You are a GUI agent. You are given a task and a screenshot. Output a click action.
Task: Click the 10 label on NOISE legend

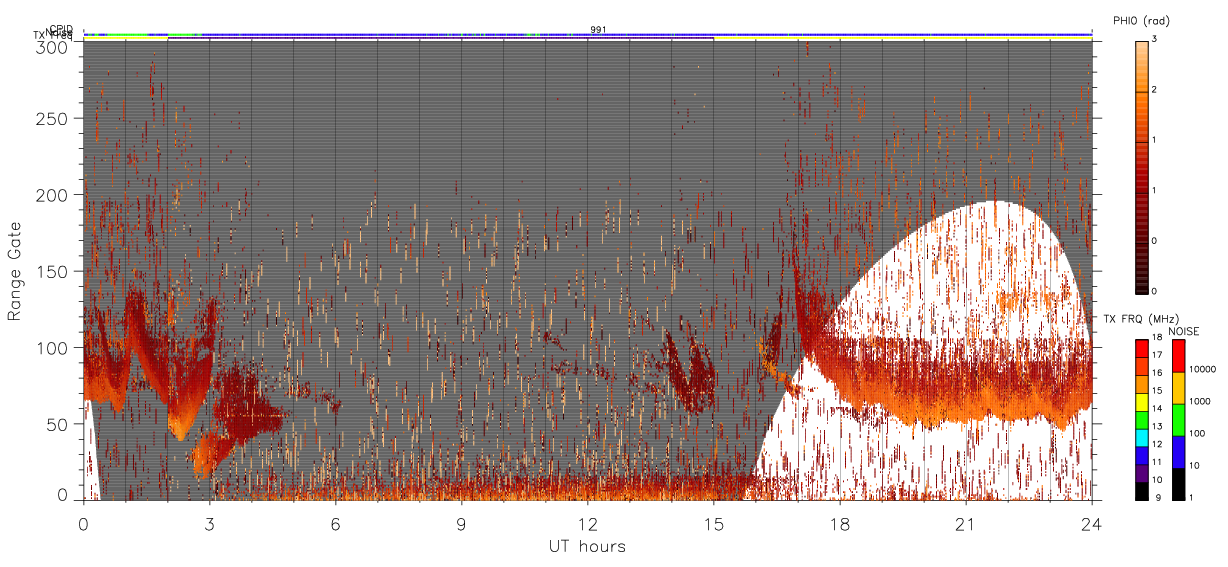click(x=1194, y=465)
